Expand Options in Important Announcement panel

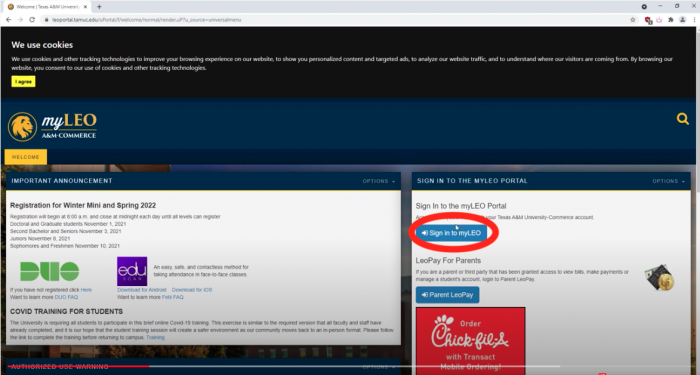click(x=379, y=181)
